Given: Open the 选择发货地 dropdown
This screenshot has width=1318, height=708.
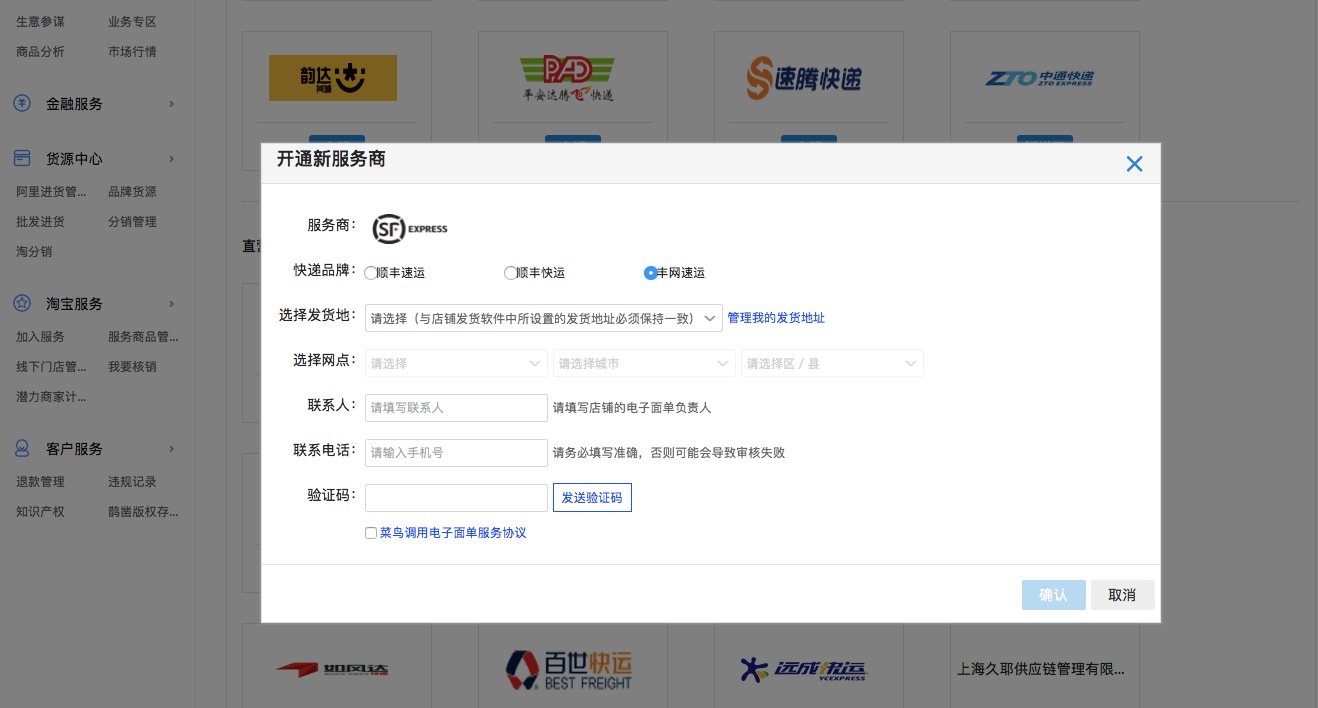Looking at the screenshot, I should (x=544, y=318).
